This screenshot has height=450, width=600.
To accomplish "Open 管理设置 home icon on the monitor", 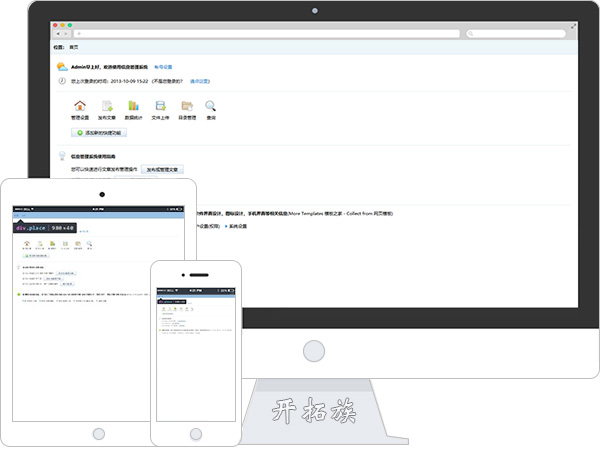I will pos(80,106).
